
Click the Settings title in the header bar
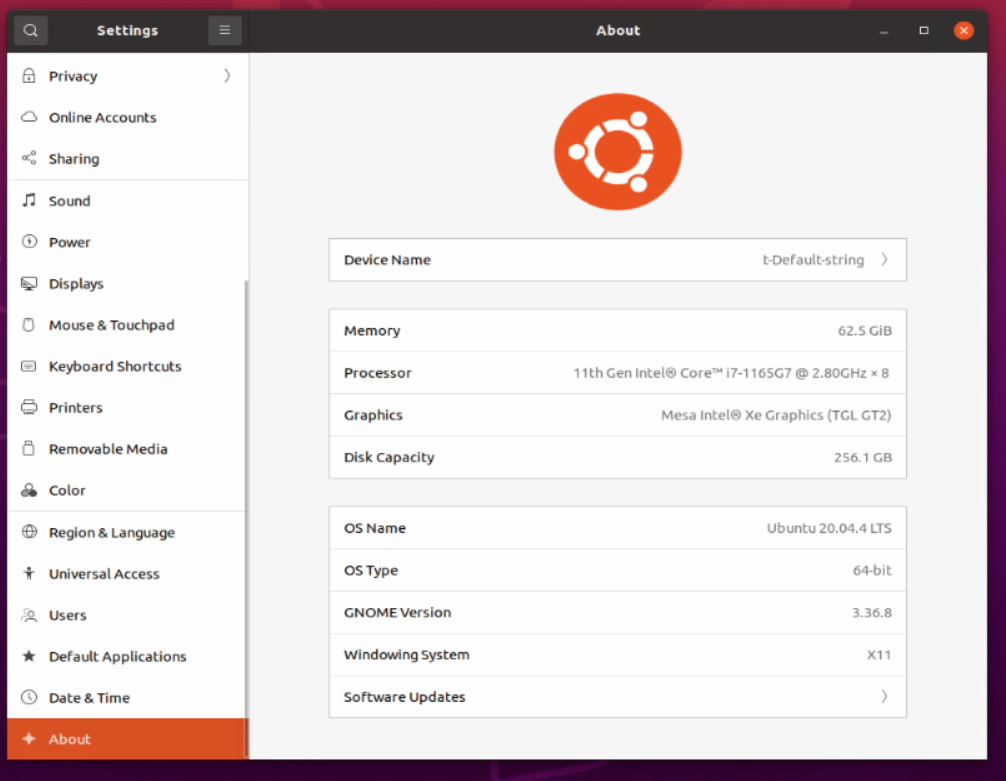click(127, 30)
